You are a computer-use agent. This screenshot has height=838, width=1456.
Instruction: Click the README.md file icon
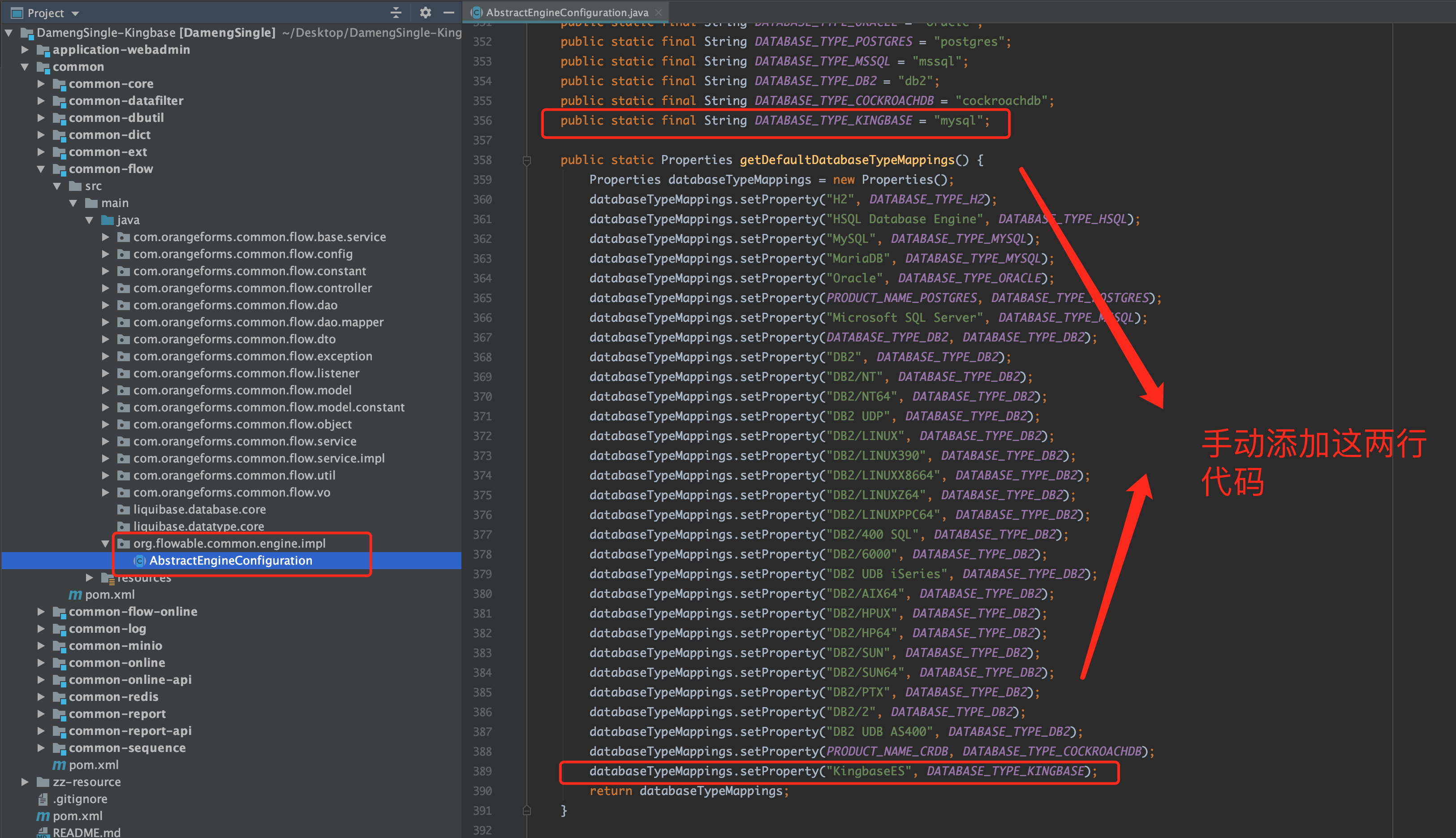[x=43, y=832]
